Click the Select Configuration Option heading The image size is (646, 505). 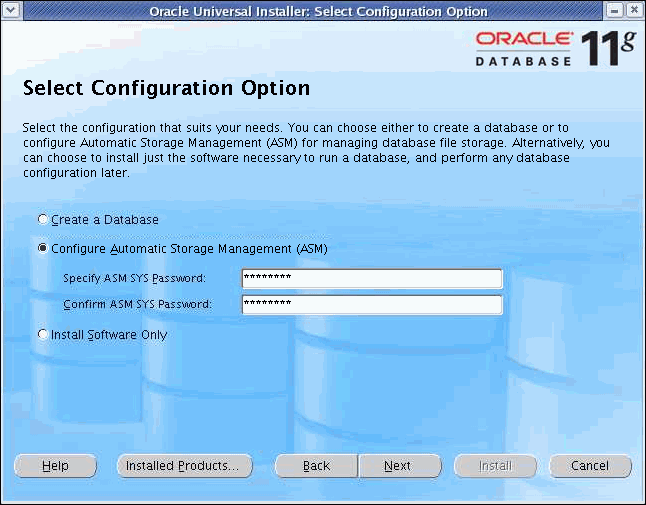click(166, 88)
